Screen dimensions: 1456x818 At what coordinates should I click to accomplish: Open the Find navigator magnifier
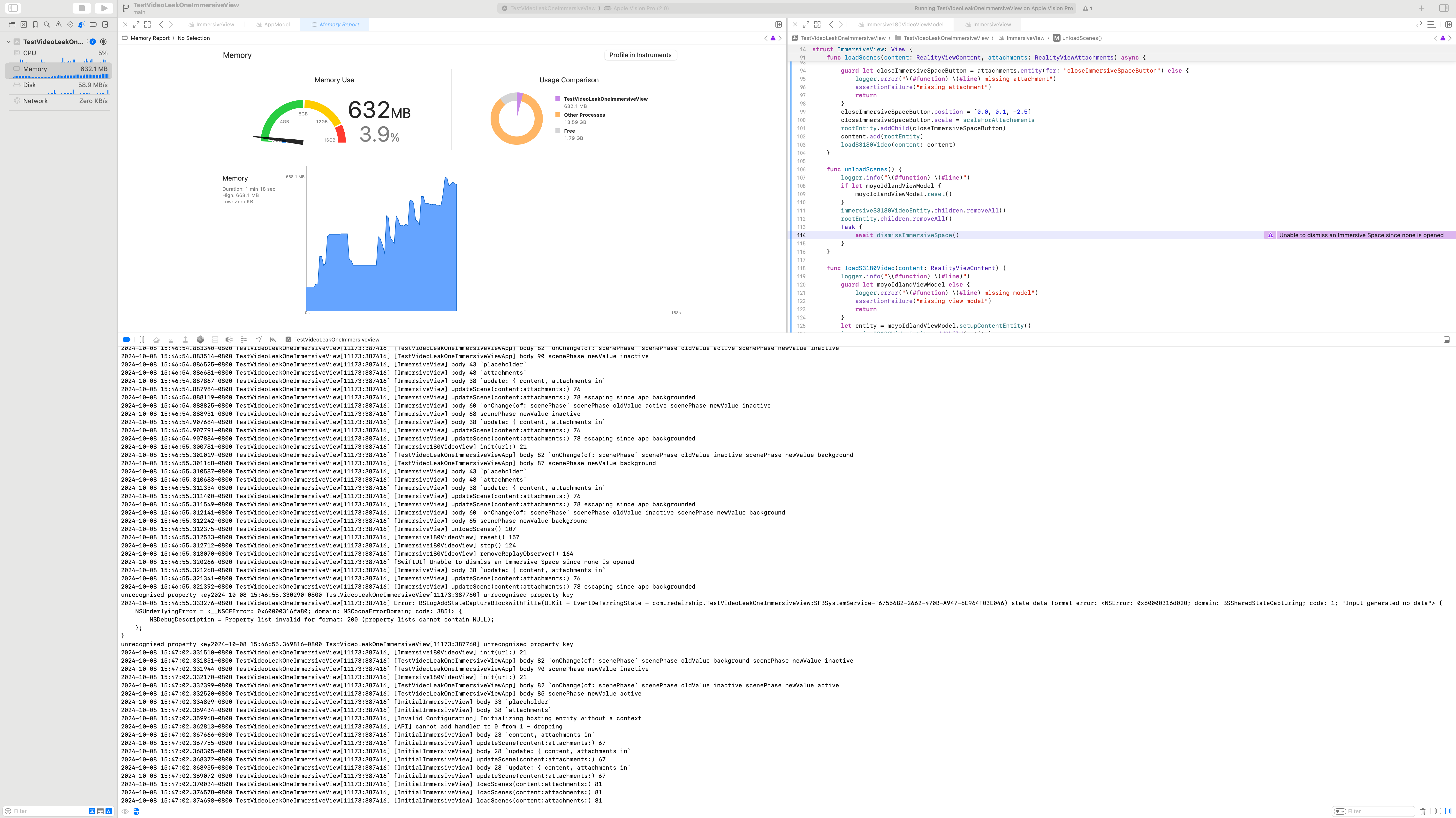[x=47, y=24]
